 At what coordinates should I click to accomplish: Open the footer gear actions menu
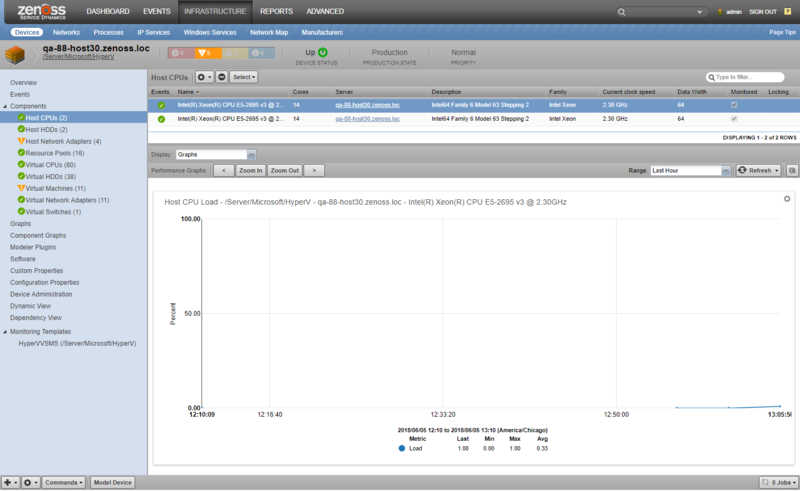coord(30,482)
